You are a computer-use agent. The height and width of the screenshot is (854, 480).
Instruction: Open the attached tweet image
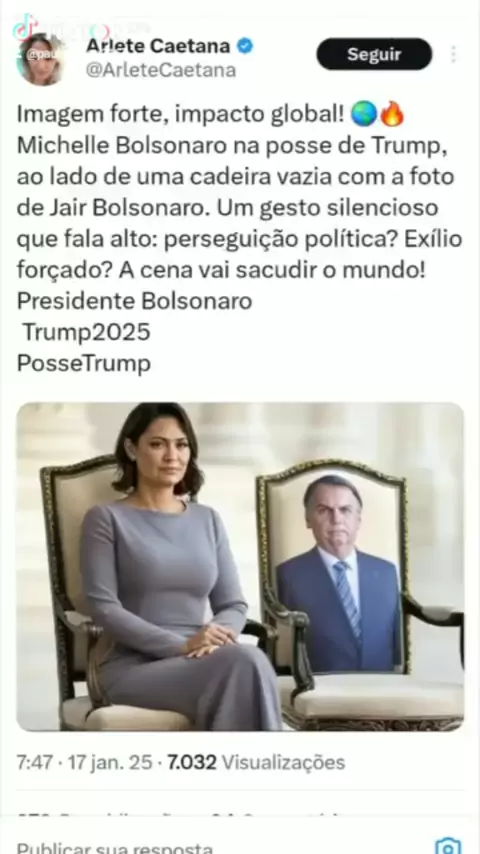point(240,566)
